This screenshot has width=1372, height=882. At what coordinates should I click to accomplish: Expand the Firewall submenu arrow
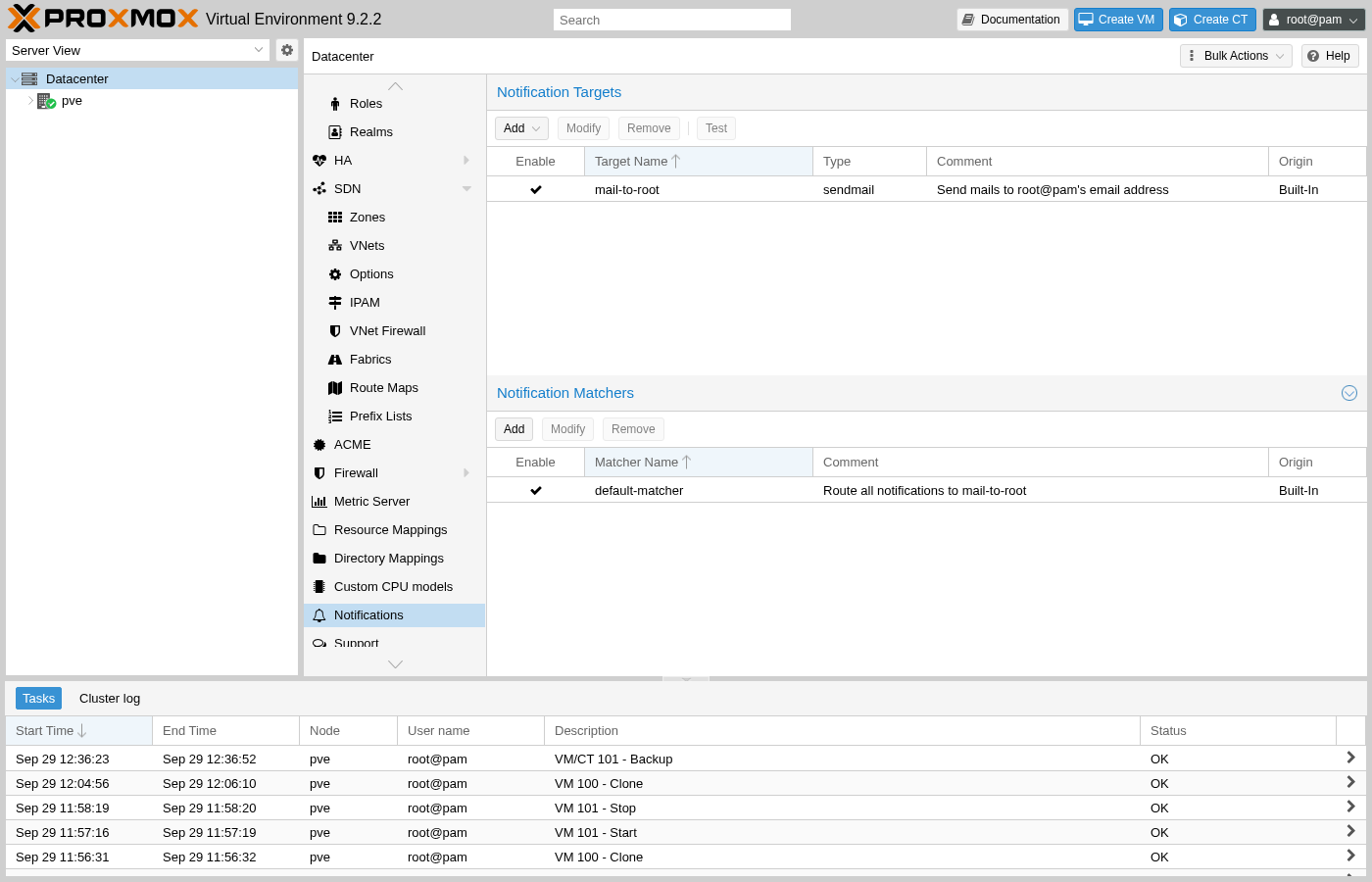tap(466, 473)
